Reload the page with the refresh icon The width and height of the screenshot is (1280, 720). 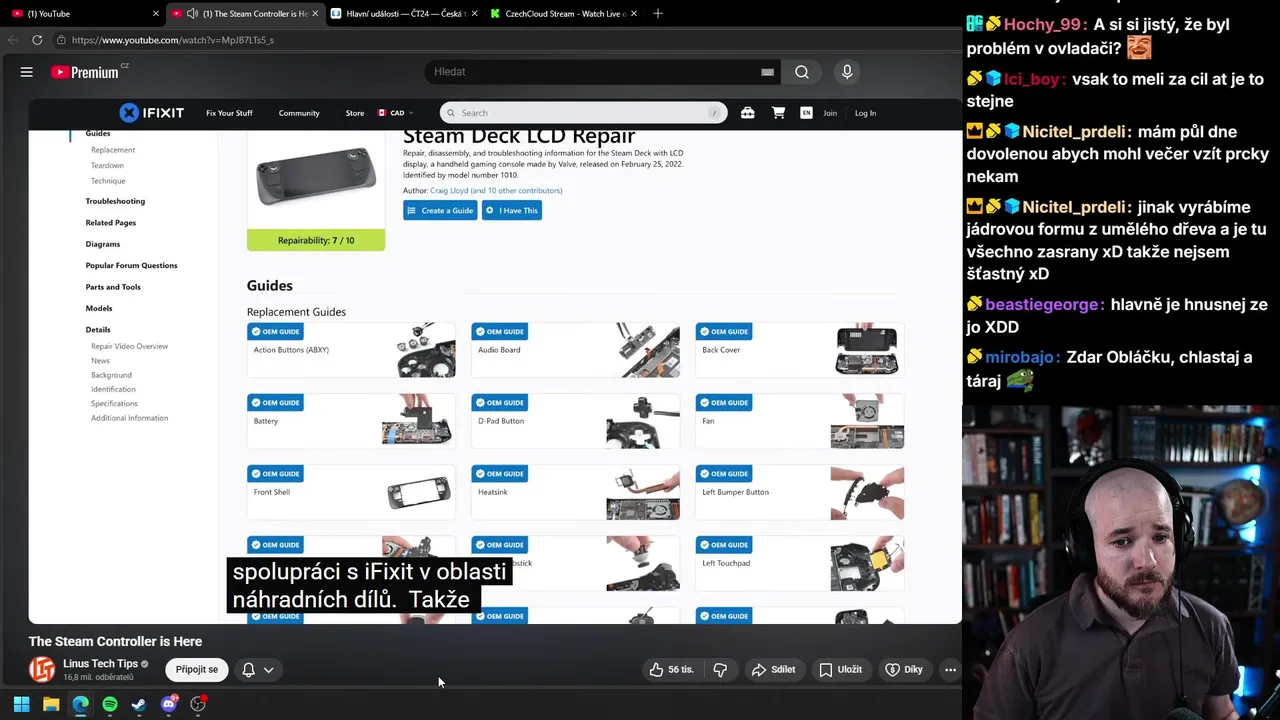pos(37,40)
